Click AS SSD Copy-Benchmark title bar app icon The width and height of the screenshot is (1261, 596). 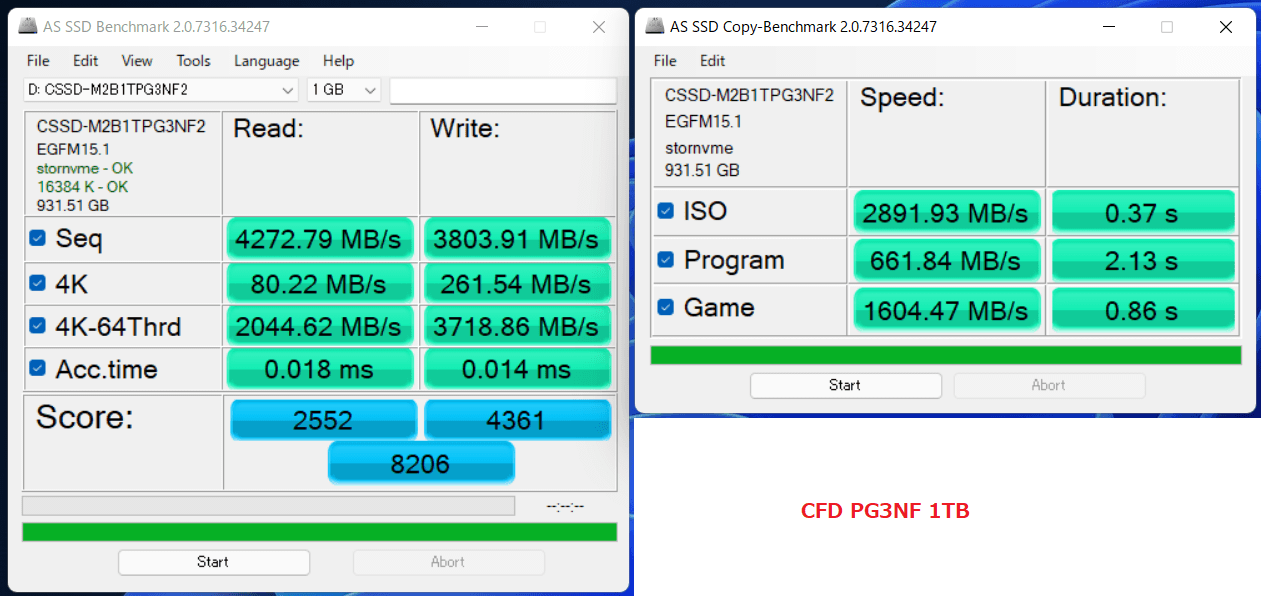(654, 26)
